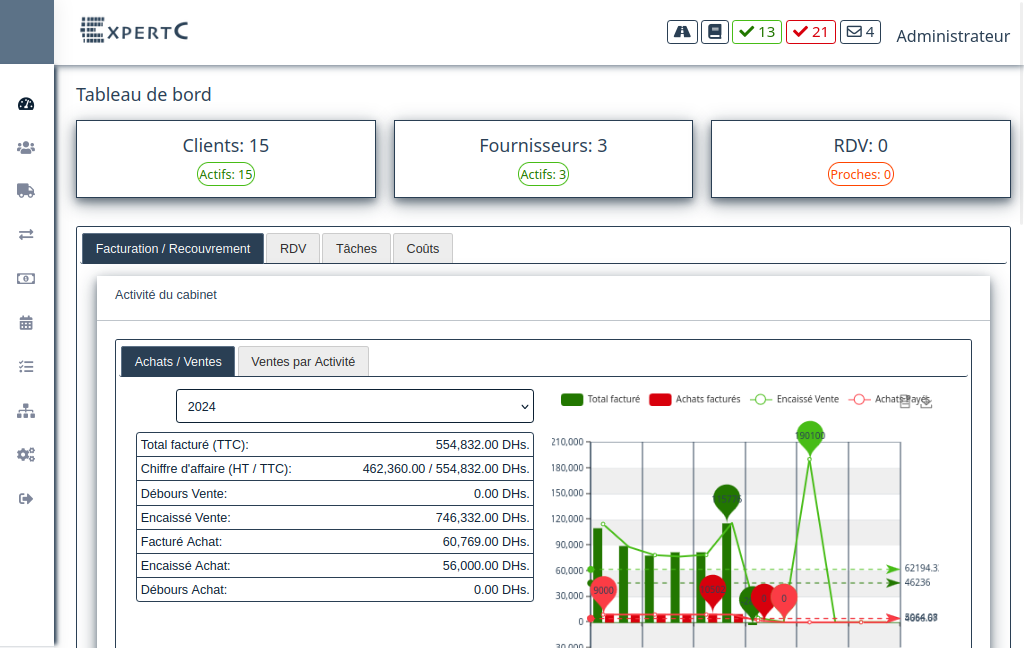
Task: Open the Administrateur user menu
Action: [952, 36]
